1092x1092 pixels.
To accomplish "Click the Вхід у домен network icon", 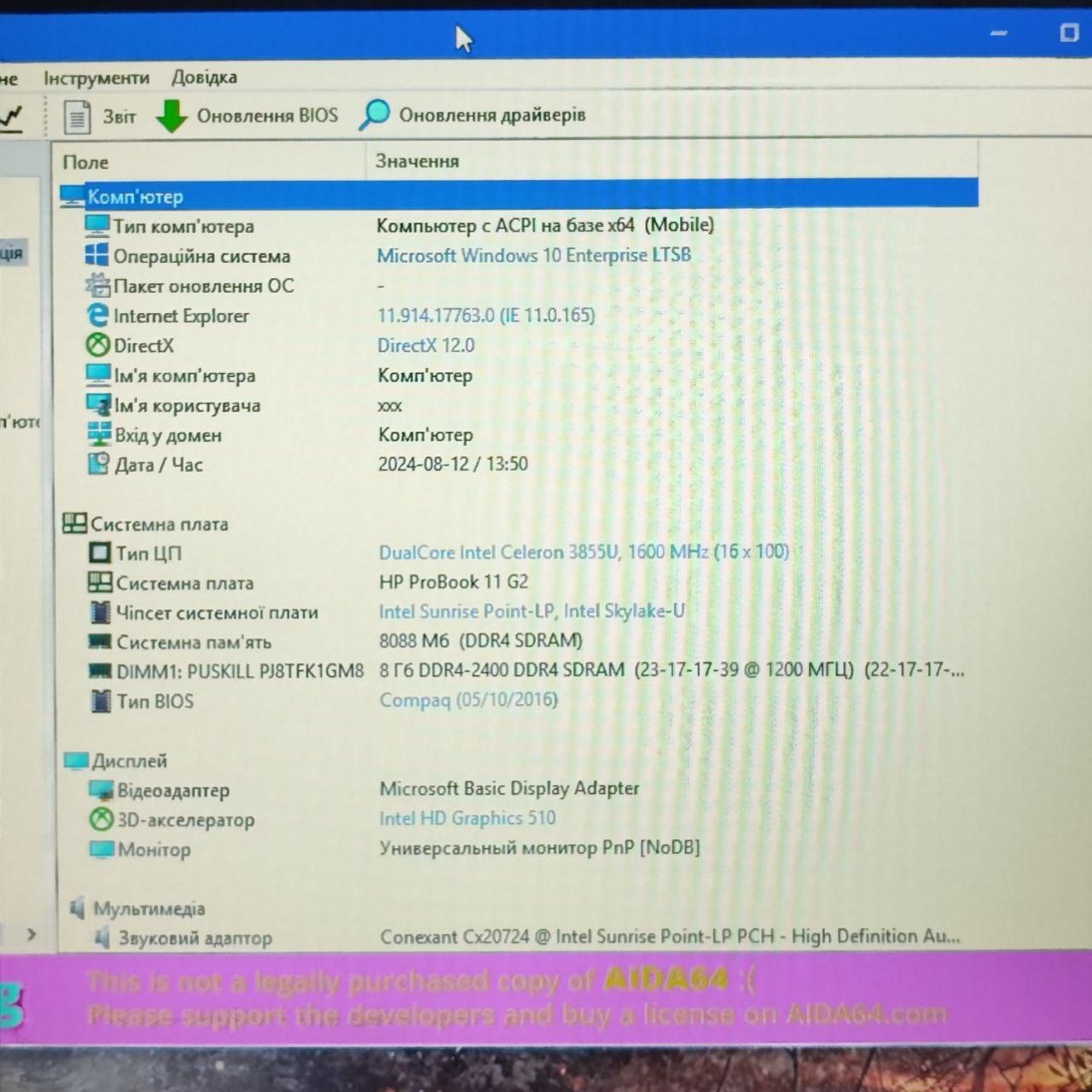I will click(x=100, y=434).
